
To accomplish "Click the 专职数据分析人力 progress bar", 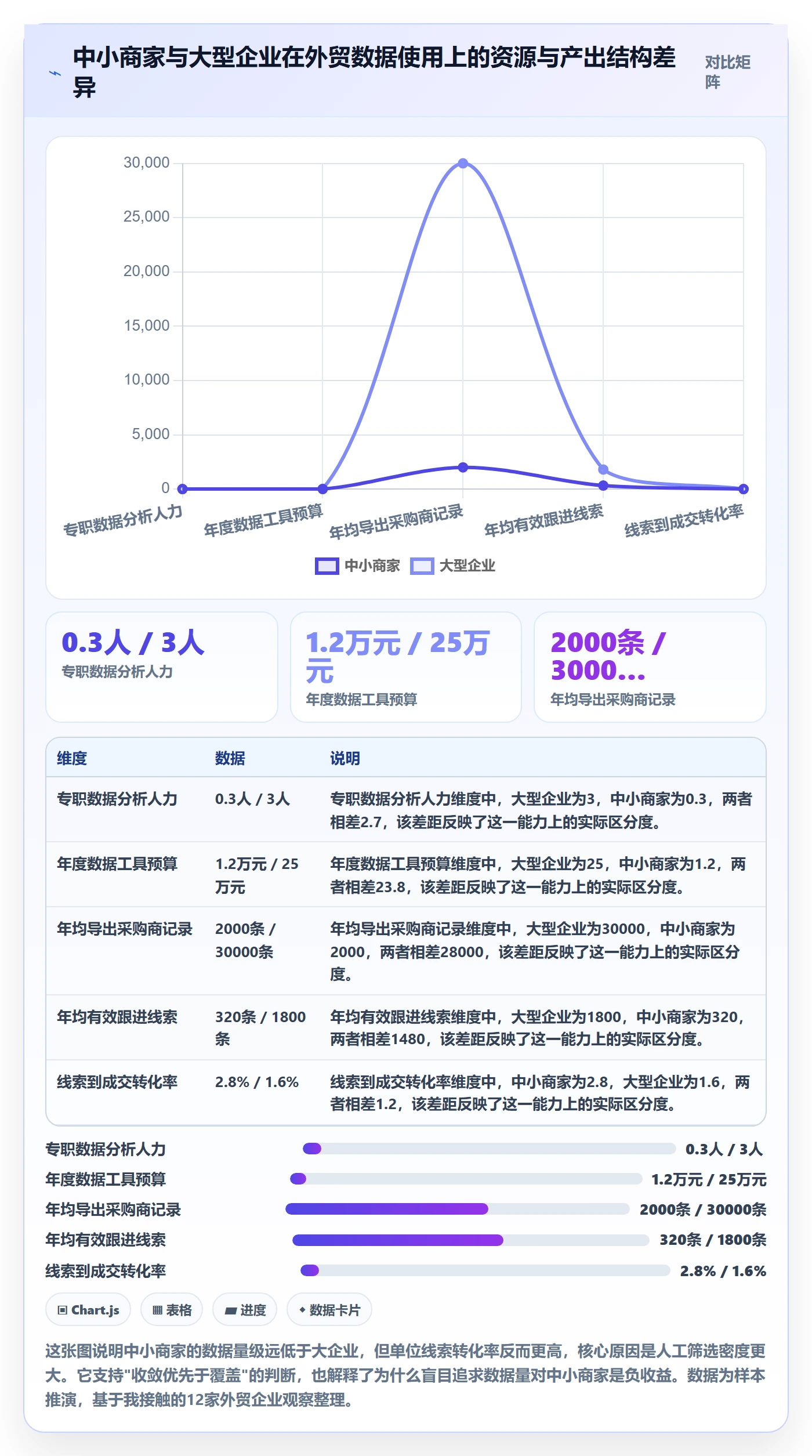I will click(x=489, y=1149).
